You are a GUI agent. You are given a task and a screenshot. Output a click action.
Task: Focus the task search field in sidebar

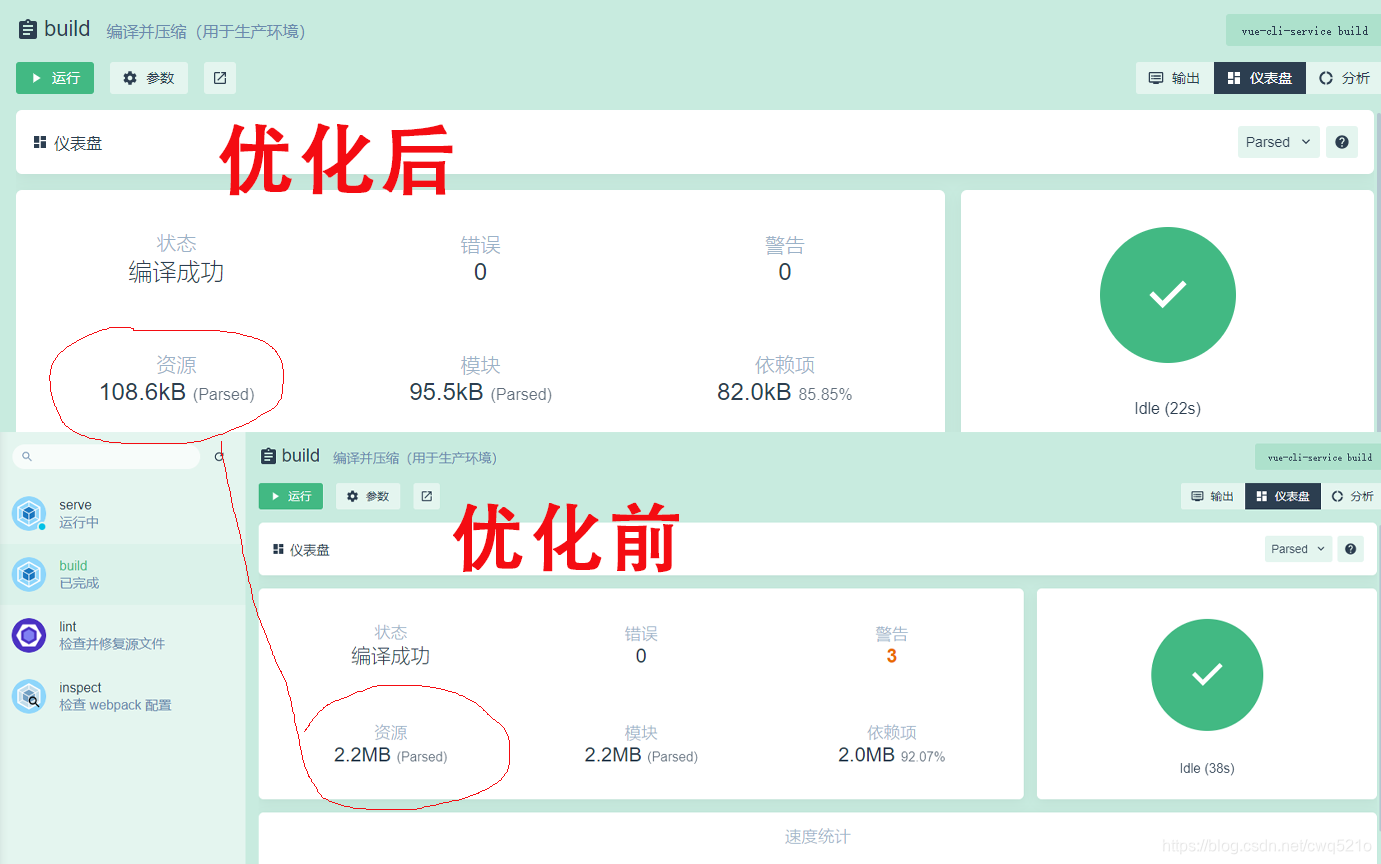(x=107, y=456)
